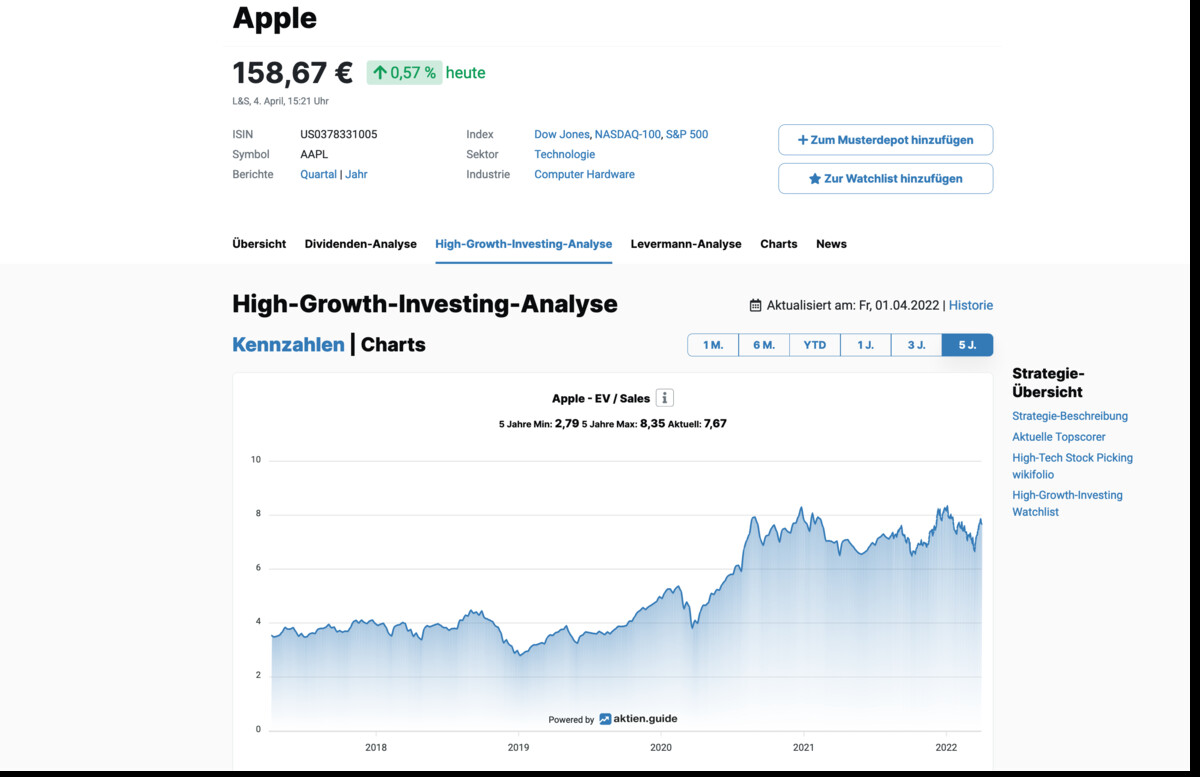Click the Dow Jones index link
The image size is (1200, 777).
[561, 134]
